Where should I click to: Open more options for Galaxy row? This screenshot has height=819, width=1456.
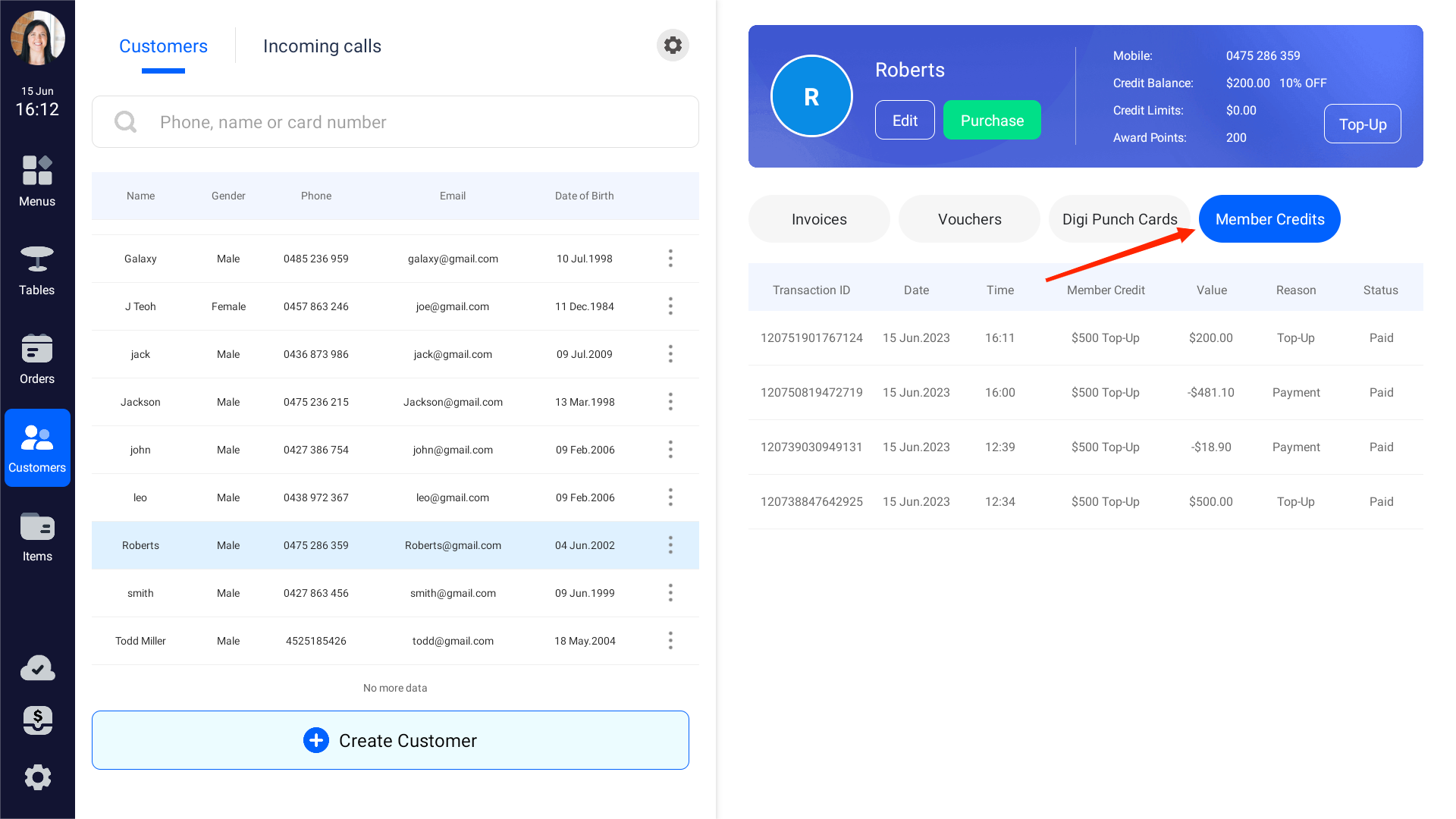pyautogui.click(x=670, y=259)
